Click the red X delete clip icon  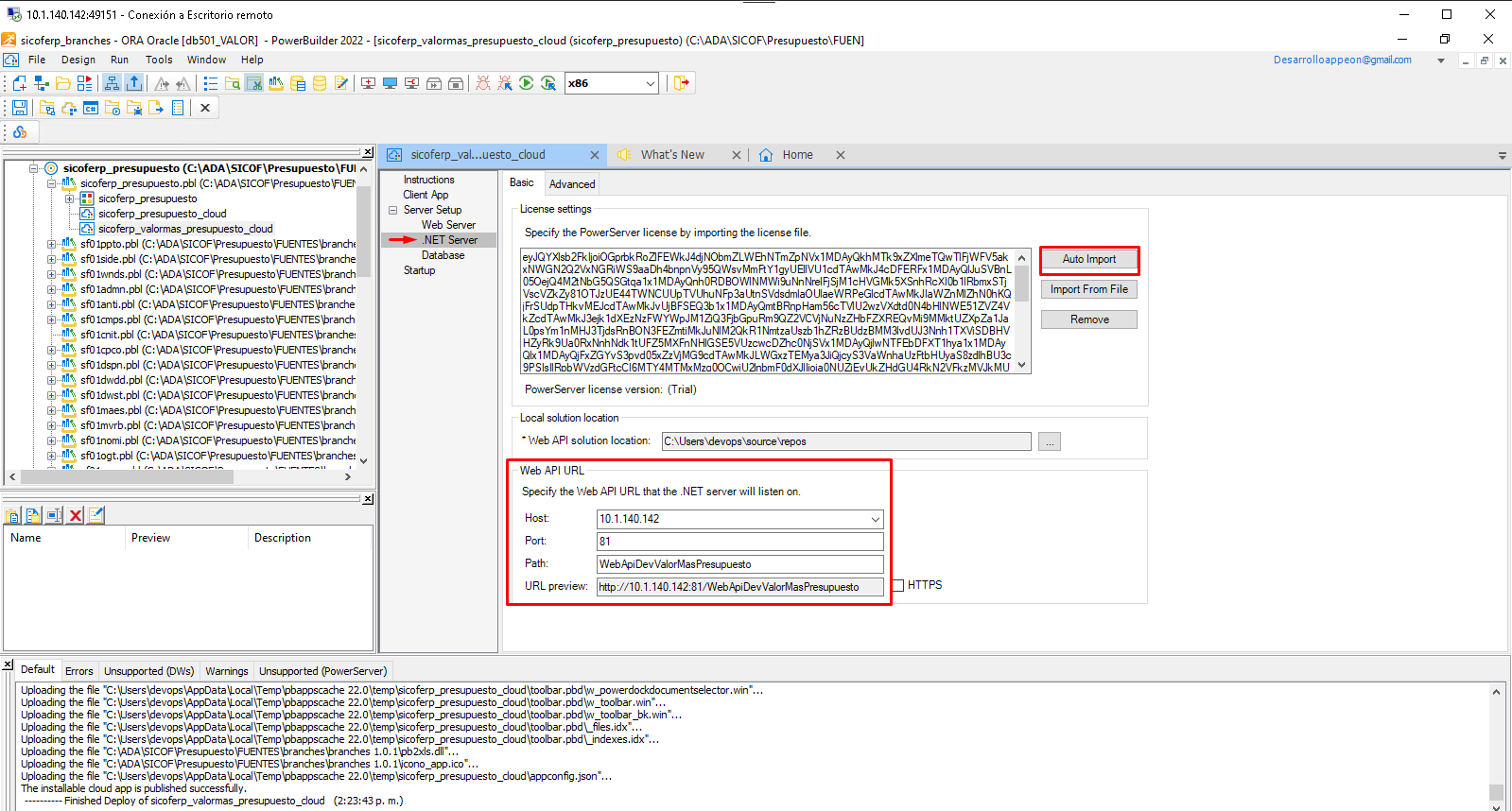[76, 515]
